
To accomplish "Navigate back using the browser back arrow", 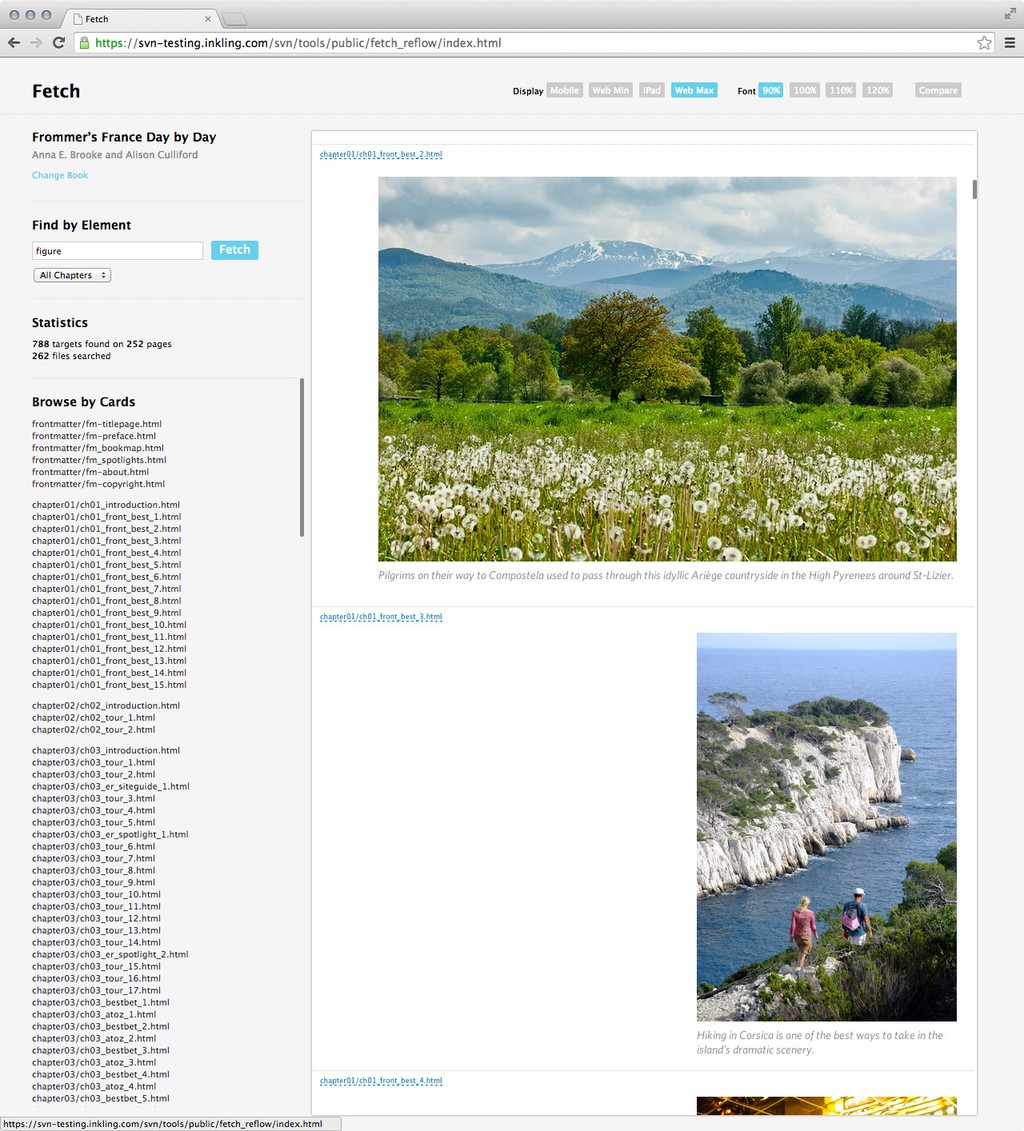I will click(x=13, y=42).
